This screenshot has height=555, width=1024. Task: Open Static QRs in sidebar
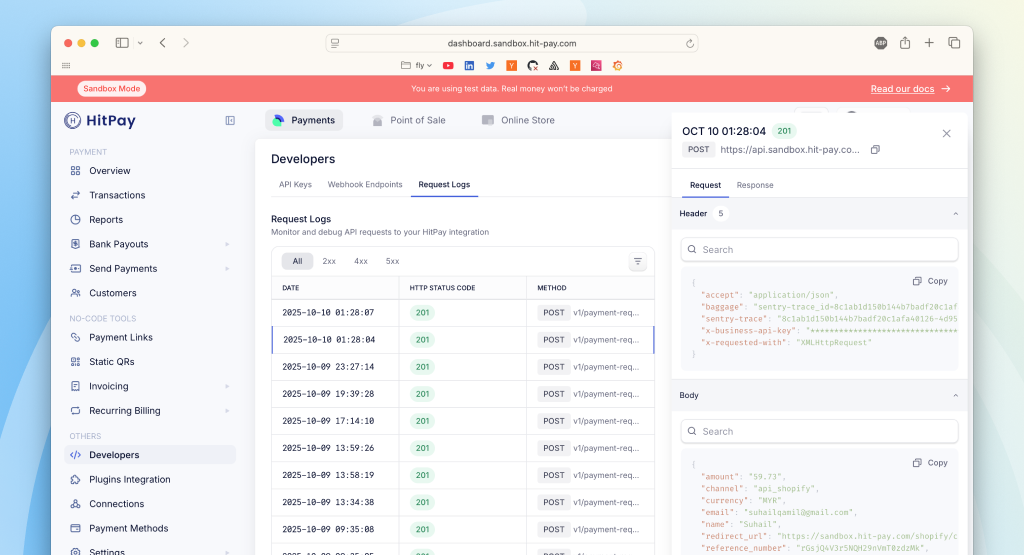click(112, 362)
